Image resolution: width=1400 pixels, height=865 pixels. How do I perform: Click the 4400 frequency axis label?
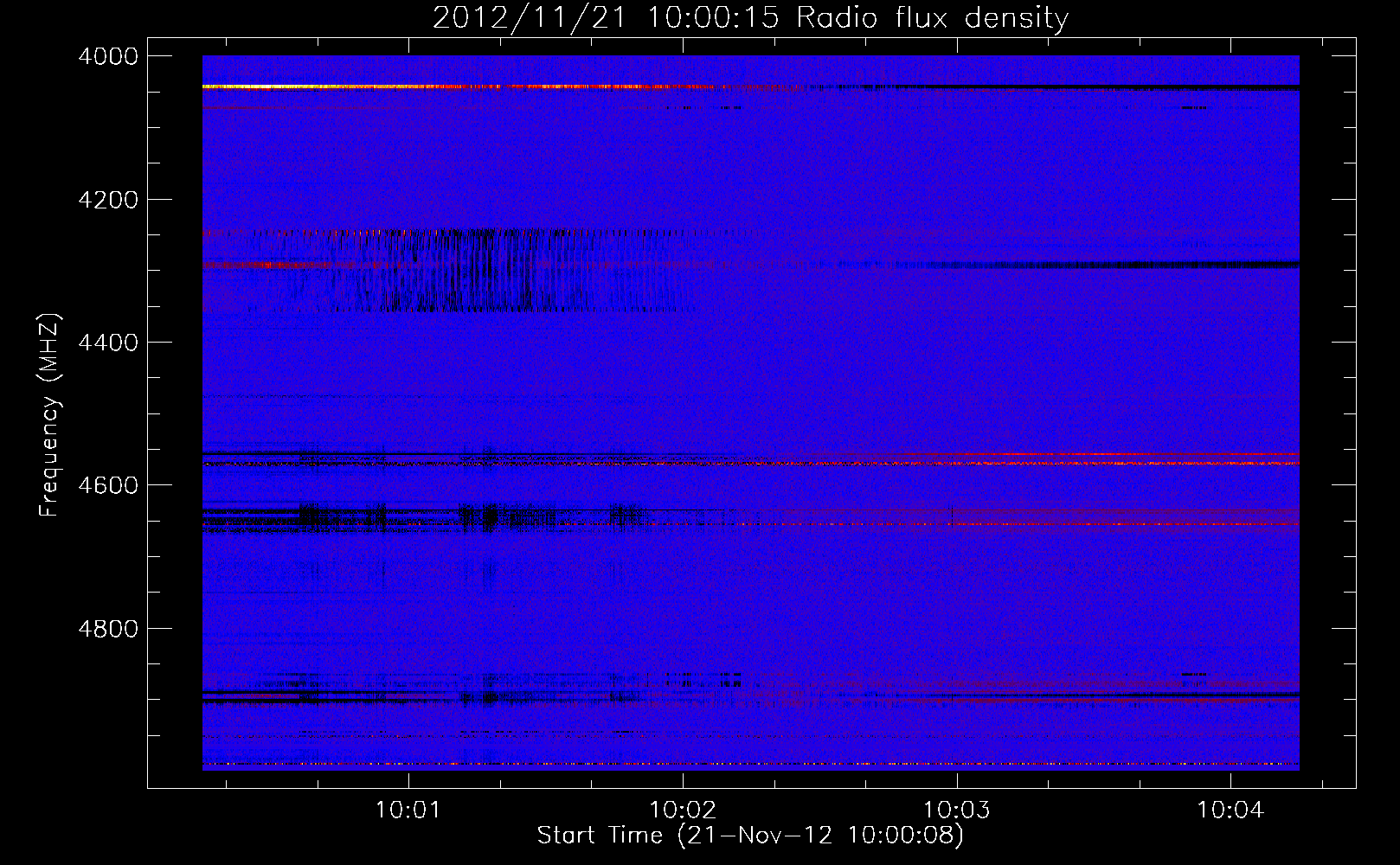(108, 343)
